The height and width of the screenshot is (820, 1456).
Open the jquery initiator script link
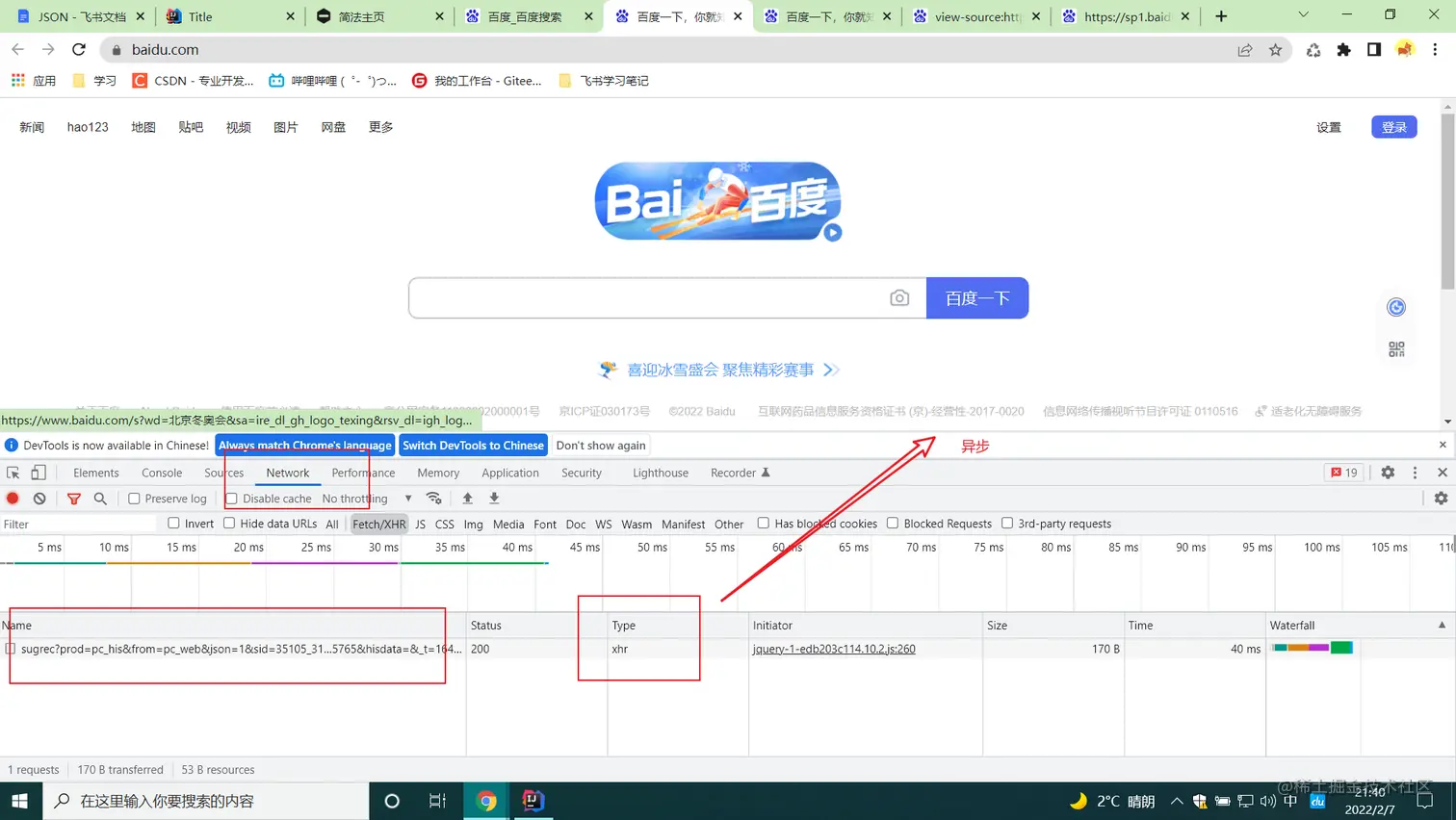click(x=834, y=649)
